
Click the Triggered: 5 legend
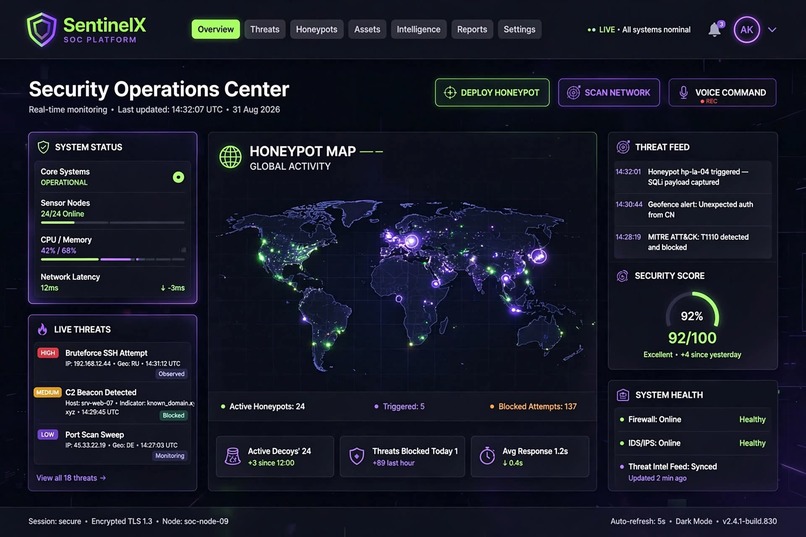point(399,406)
